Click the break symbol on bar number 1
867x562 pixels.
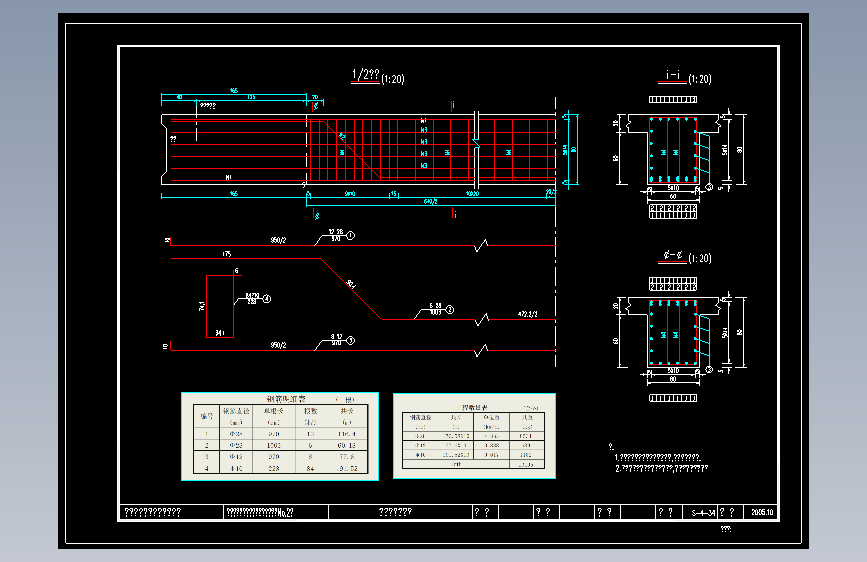coord(482,245)
